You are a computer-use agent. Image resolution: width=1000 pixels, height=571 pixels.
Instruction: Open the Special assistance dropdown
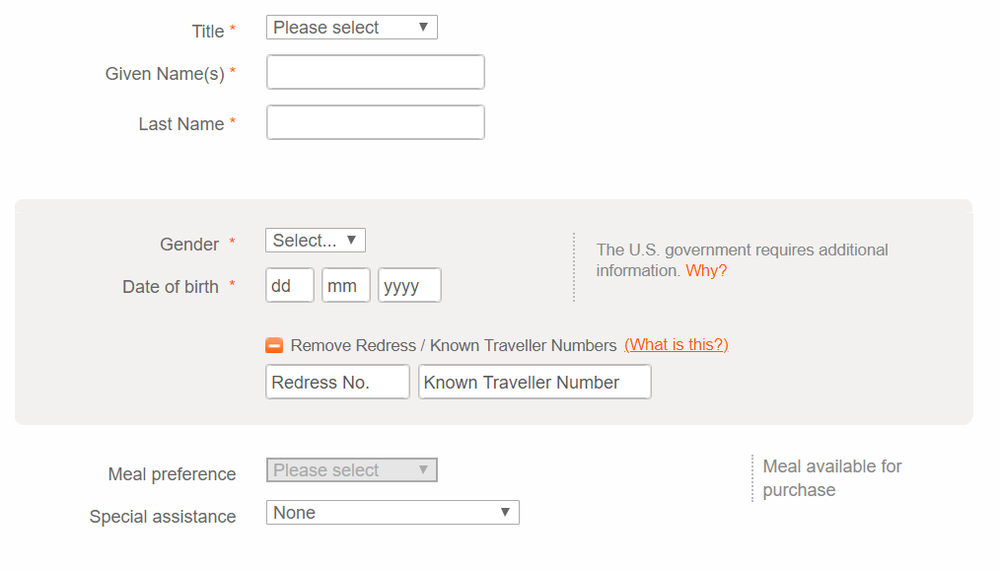point(392,513)
